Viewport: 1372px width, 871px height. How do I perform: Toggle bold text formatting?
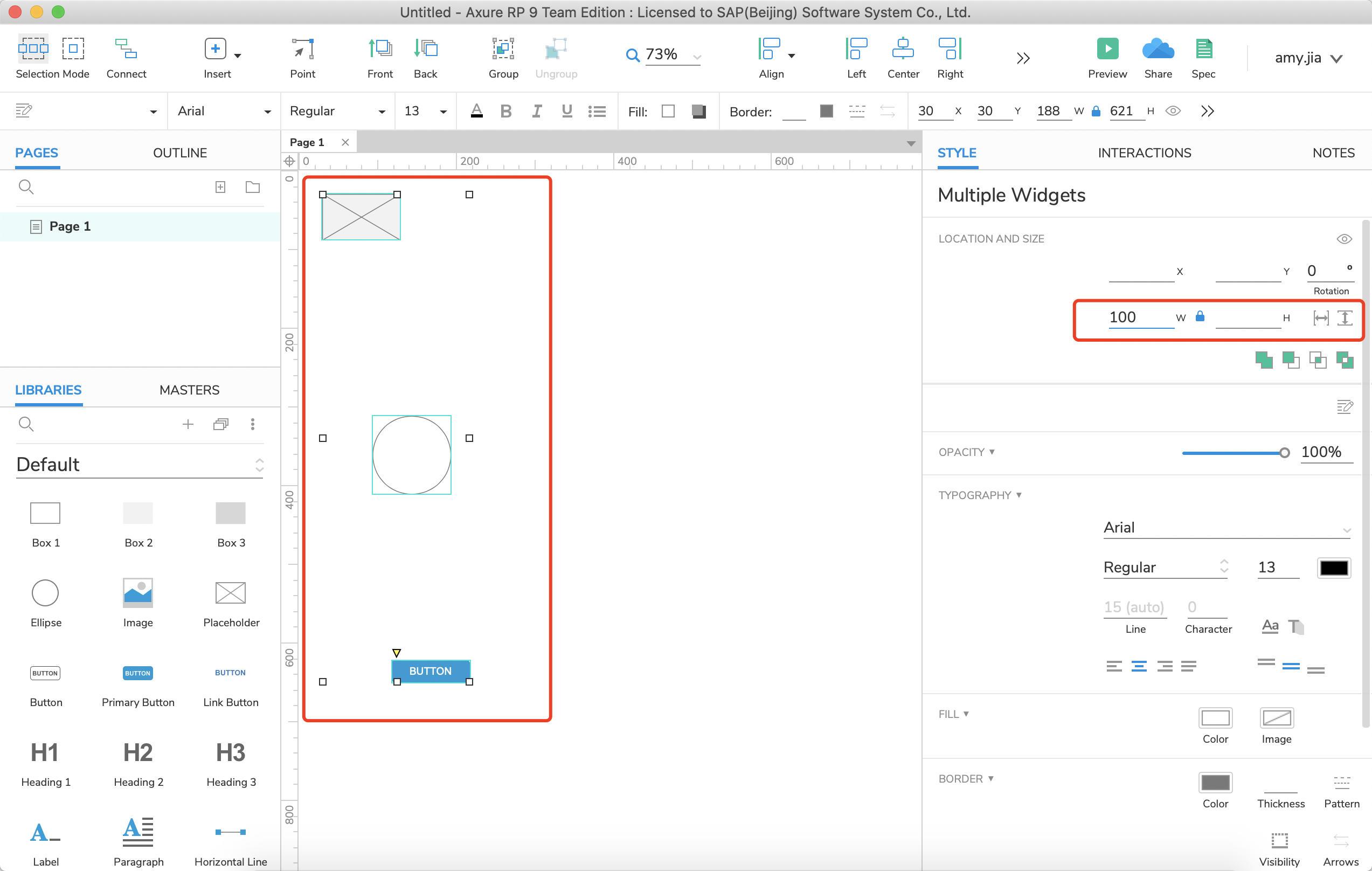505,111
